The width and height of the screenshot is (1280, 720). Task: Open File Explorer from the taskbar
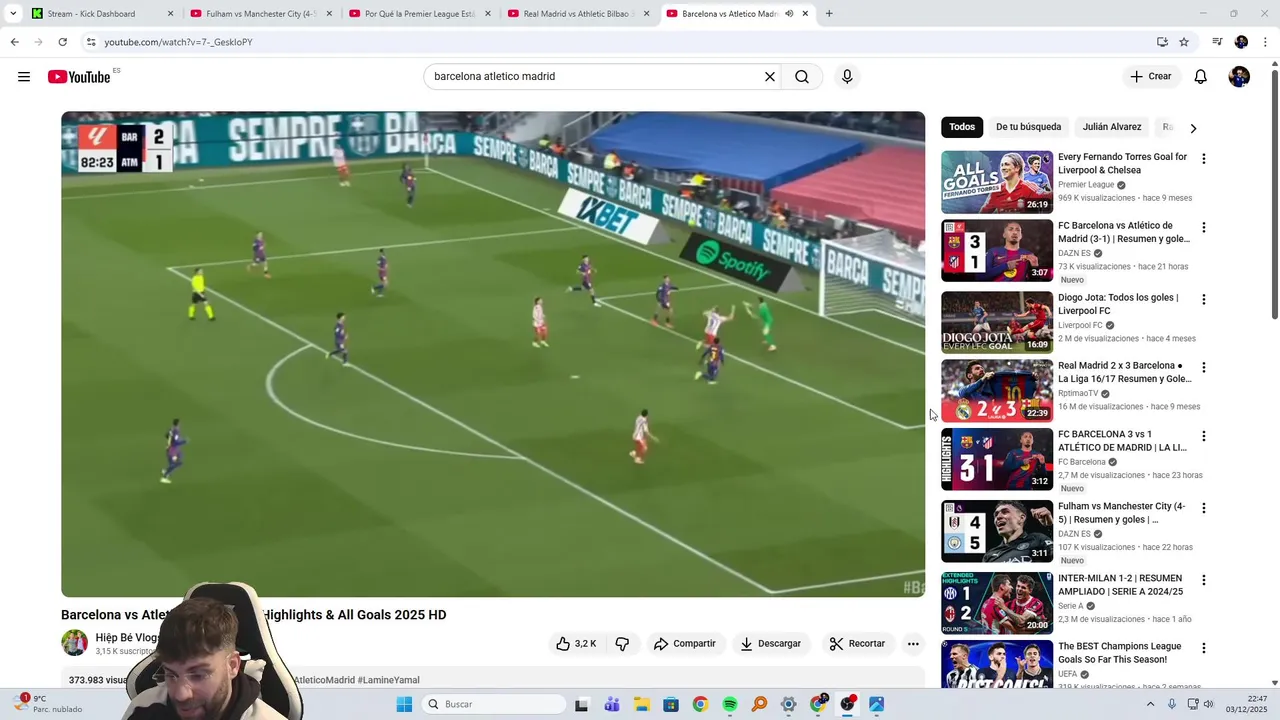point(641,704)
